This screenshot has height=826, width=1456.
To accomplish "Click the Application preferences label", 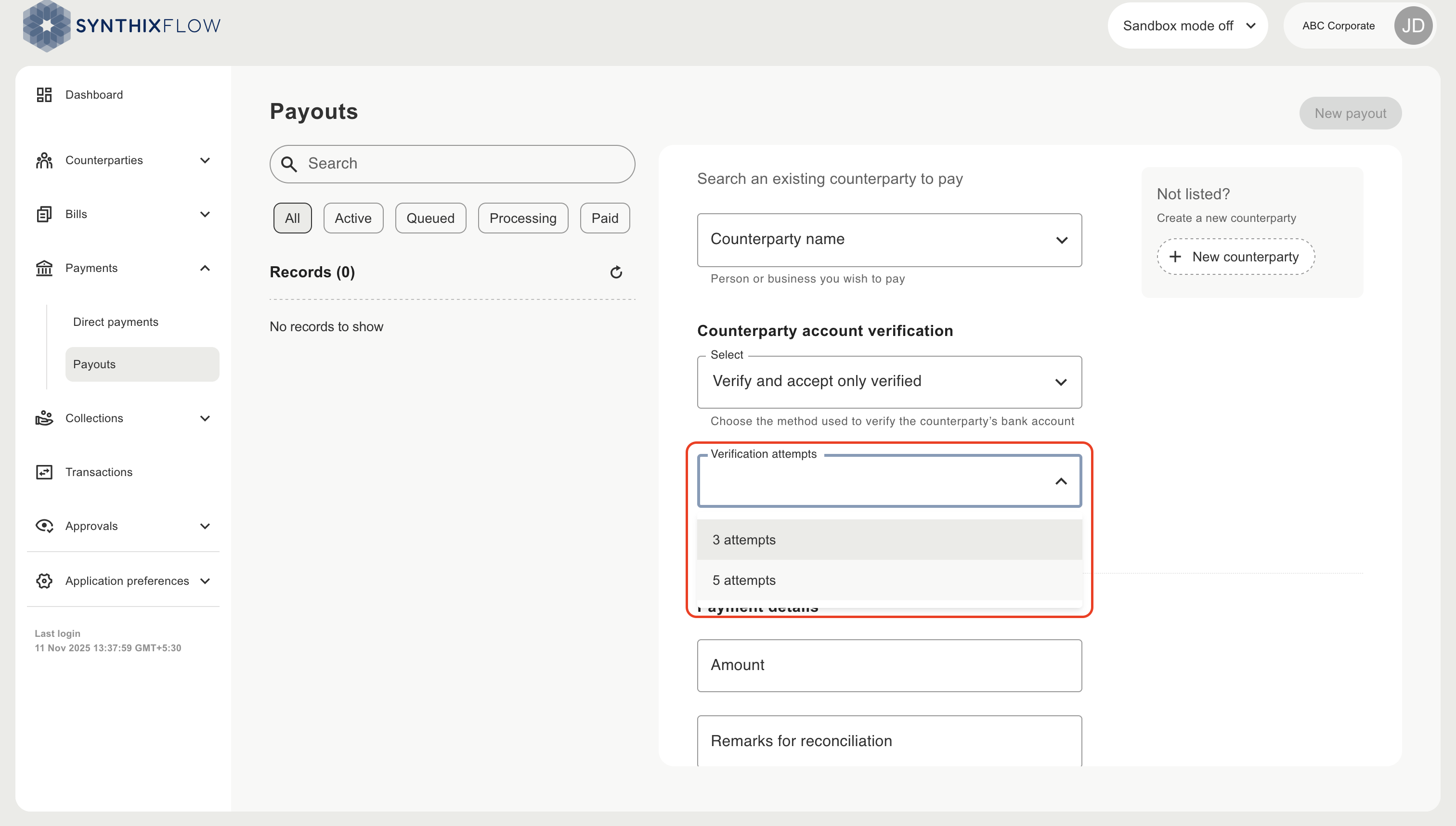I will pos(127,581).
